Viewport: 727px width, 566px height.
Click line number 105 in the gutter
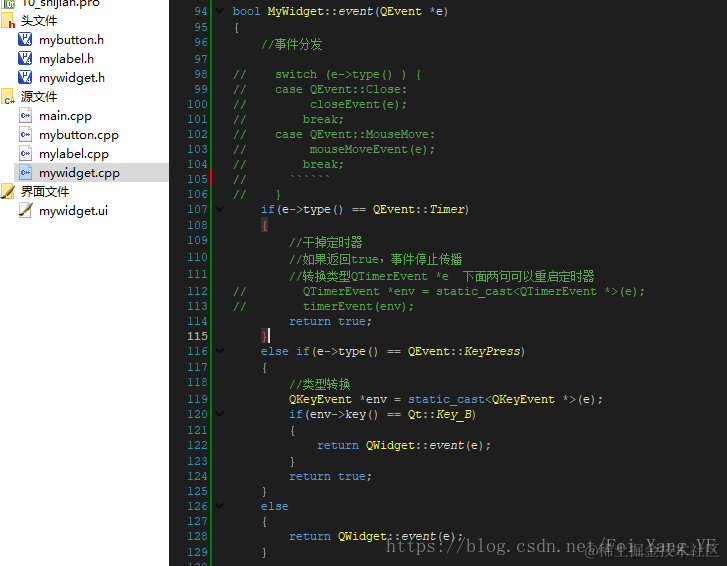197,179
